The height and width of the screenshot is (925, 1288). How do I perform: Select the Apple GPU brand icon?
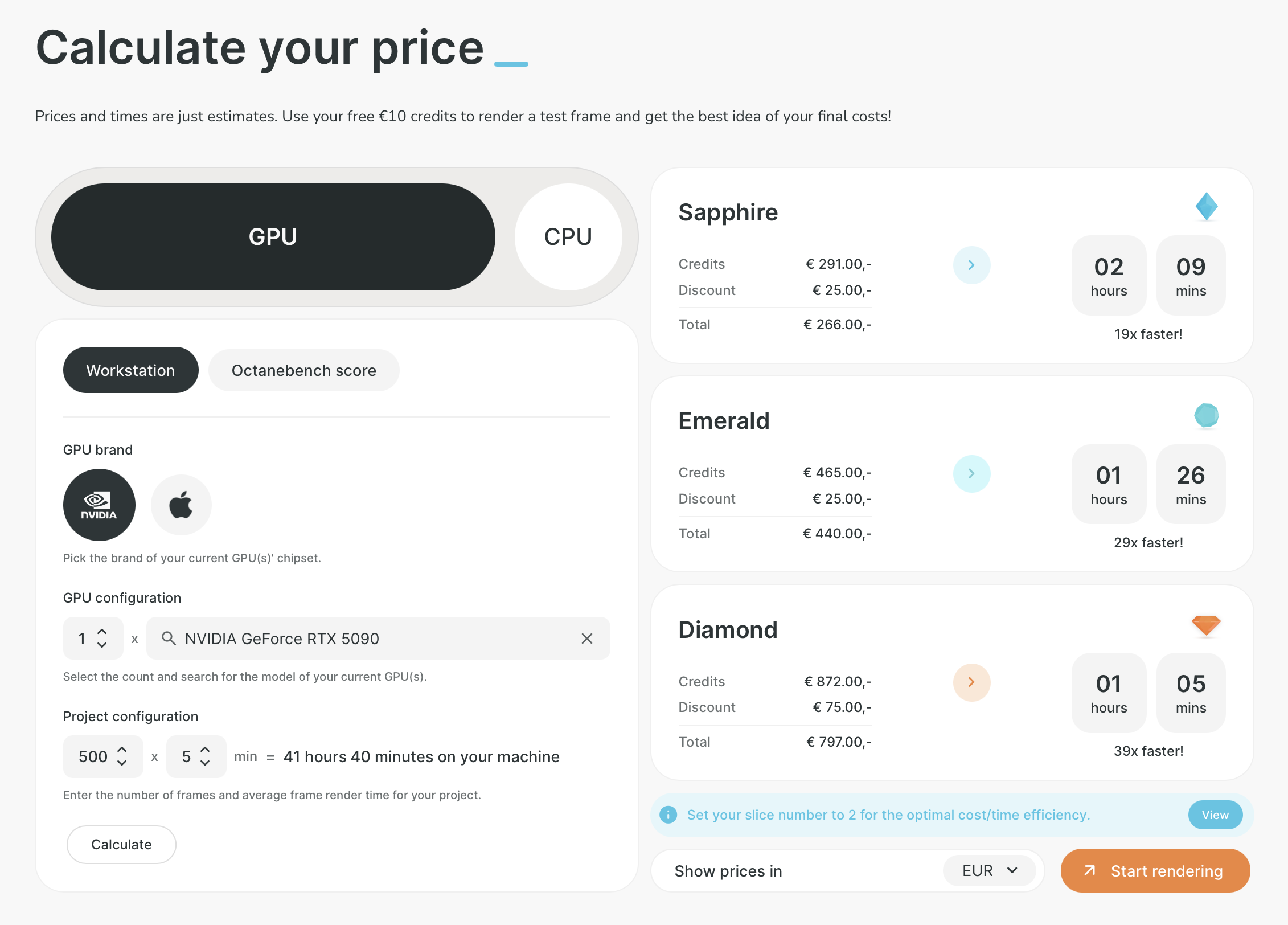point(181,505)
